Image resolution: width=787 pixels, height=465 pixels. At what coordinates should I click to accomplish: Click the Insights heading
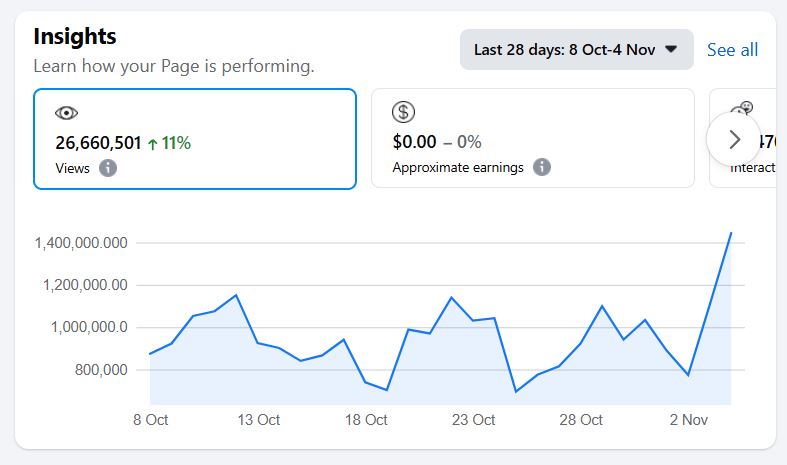(75, 36)
